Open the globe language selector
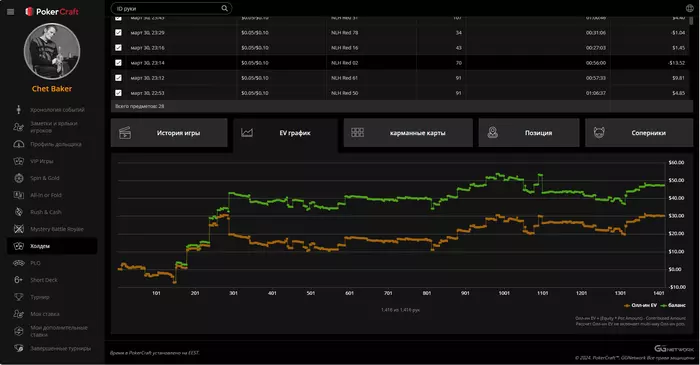This screenshot has height=365, width=700. pyautogui.click(x=689, y=8)
